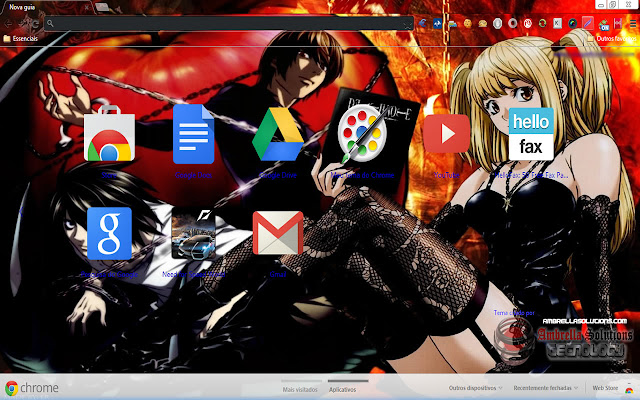640x400 pixels.
Task: Switch to the Mais visitados section
Action: coord(300,389)
